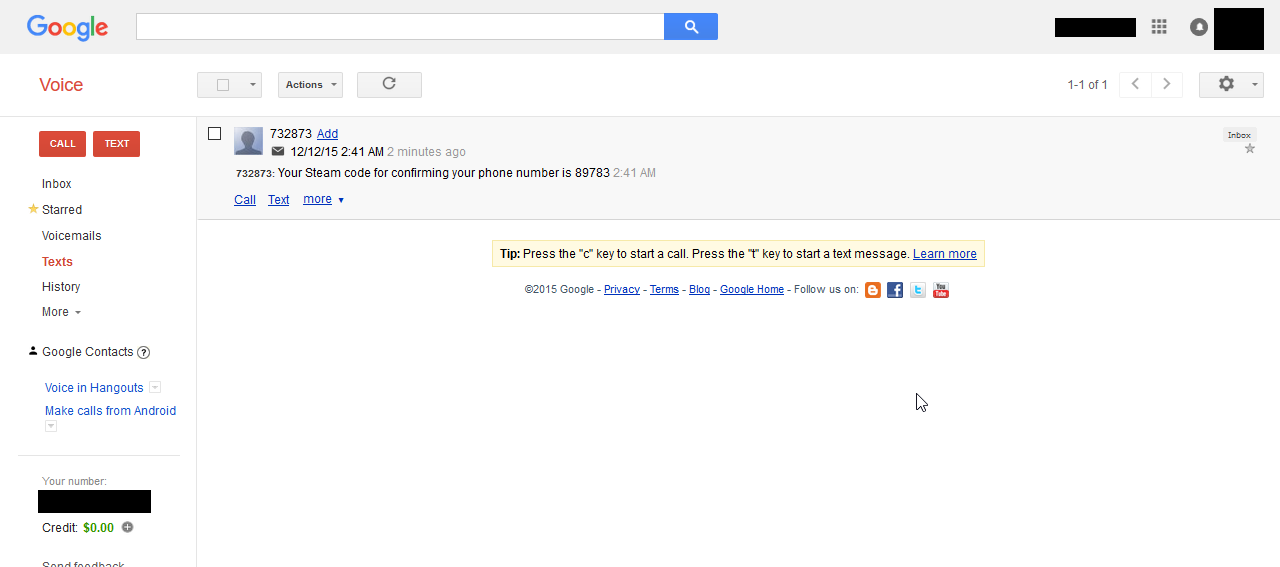
Task: Star the message from 732873
Action: click(1249, 149)
